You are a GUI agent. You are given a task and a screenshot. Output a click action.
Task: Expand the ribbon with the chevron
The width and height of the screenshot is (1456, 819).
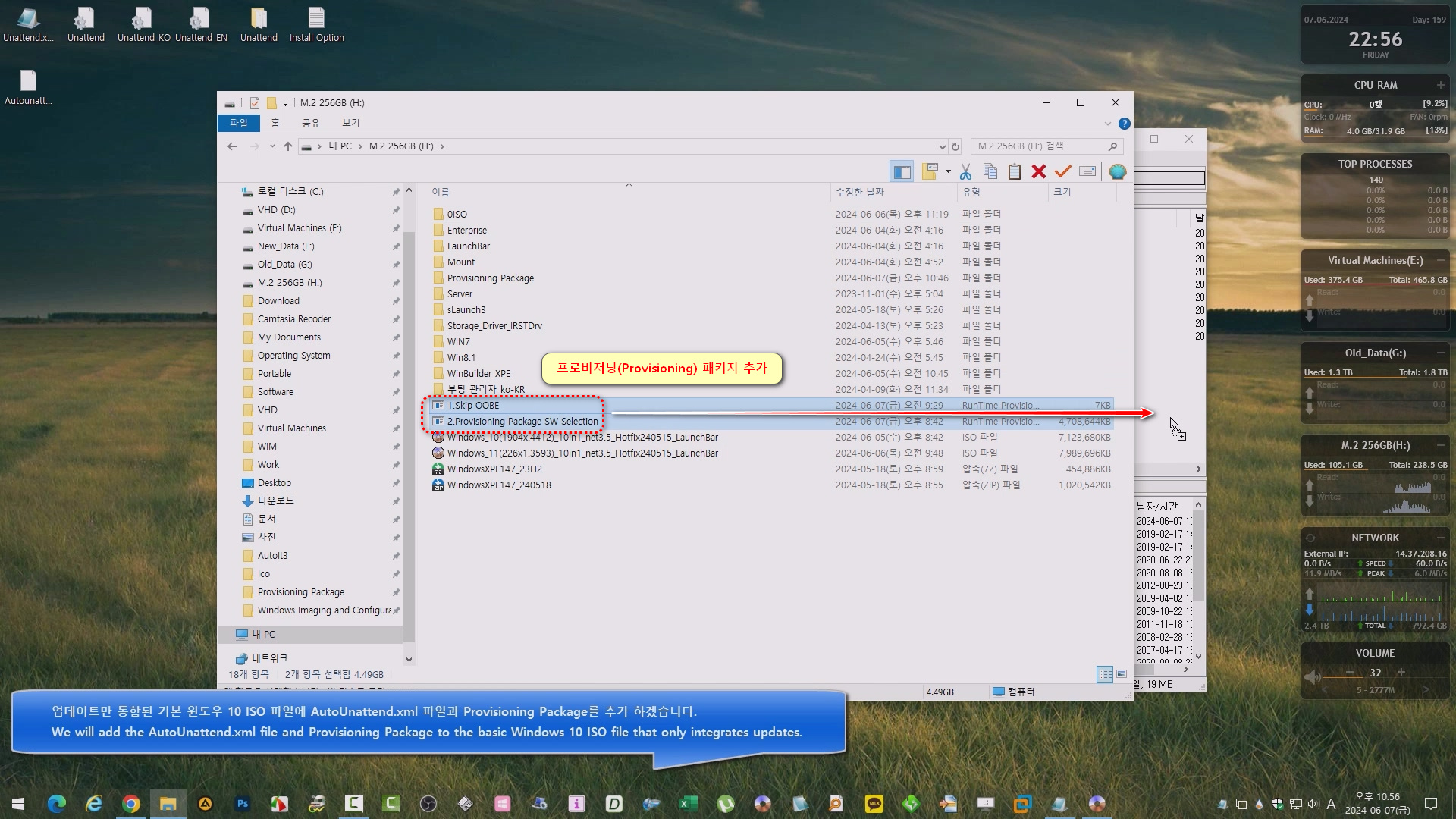[1107, 124]
